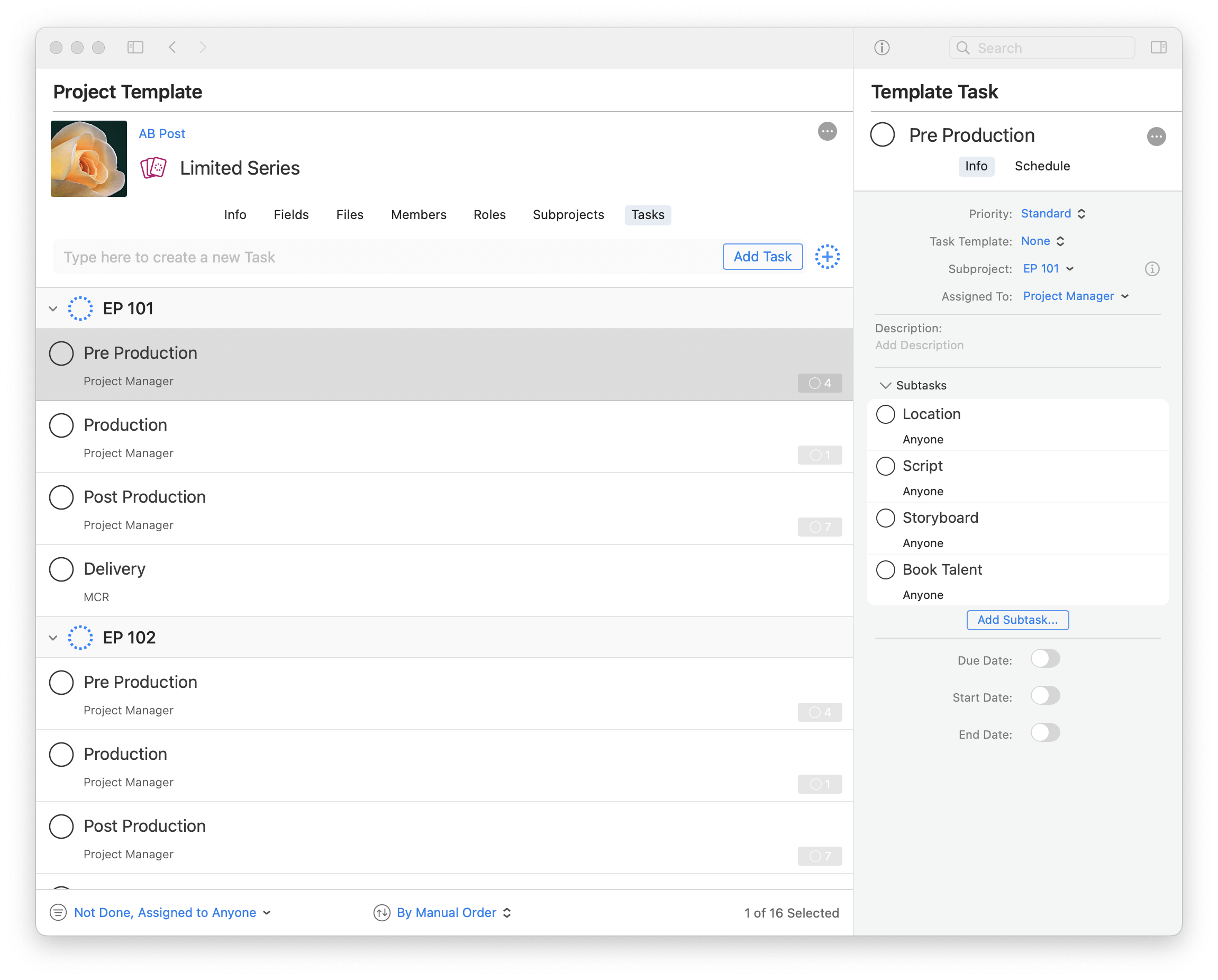The image size is (1218, 980).
Task: Open the Schedule tab in task panel
Action: click(1042, 166)
